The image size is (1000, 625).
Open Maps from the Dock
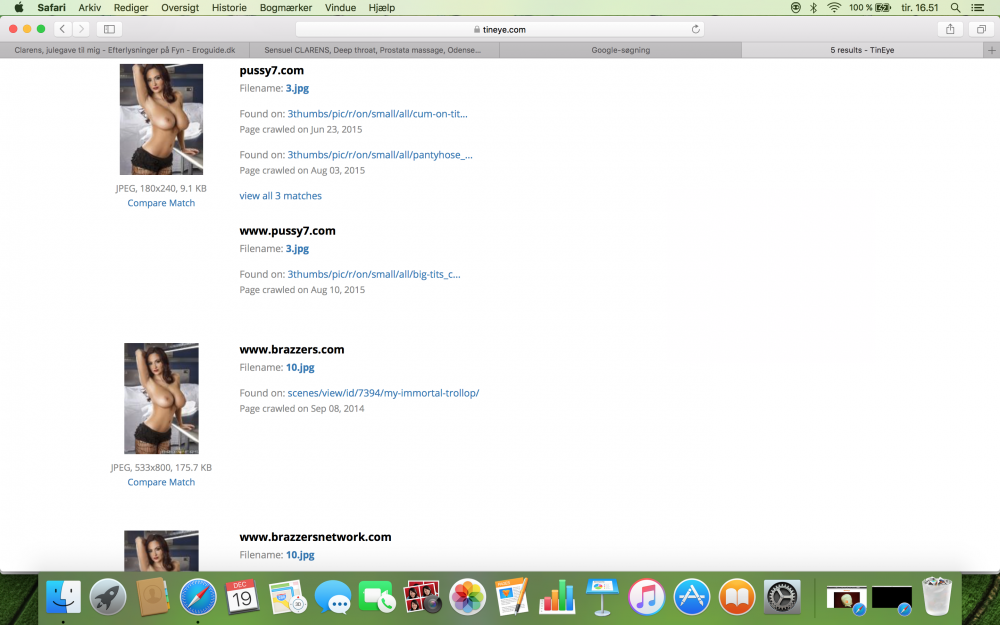(x=288, y=598)
